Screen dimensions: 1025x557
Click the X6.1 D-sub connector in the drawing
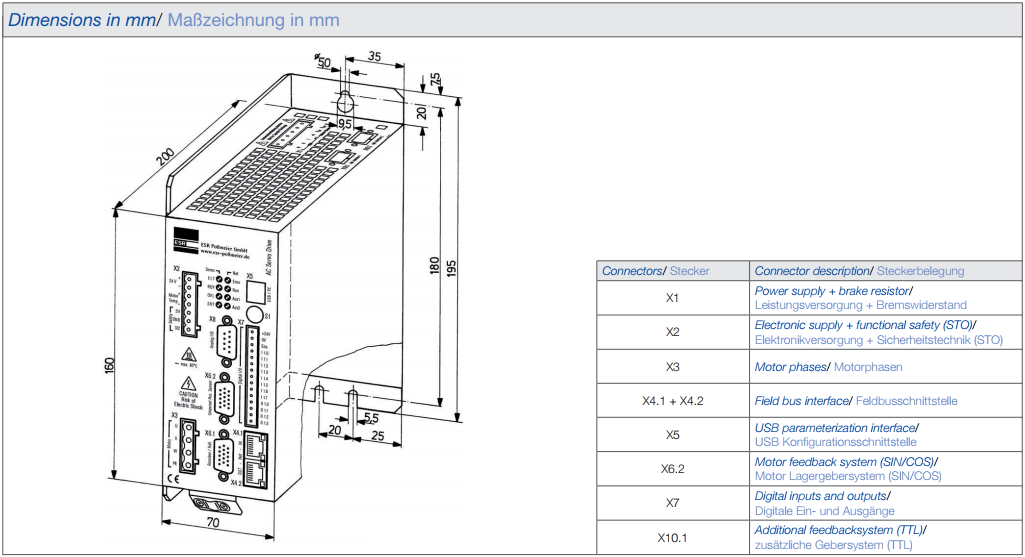click(224, 454)
